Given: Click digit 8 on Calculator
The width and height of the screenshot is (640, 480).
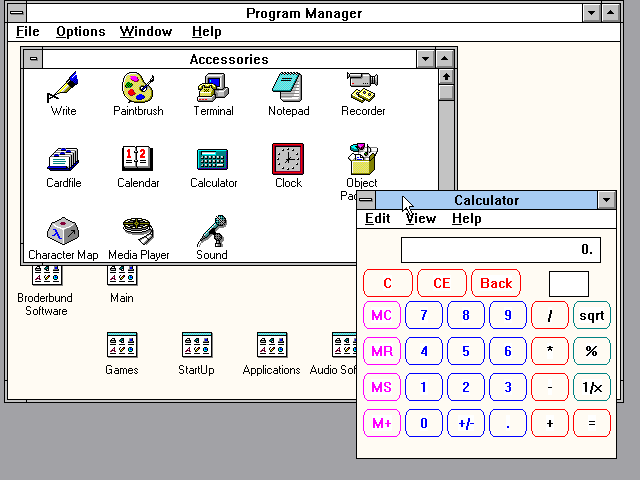Looking at the screenshot, I should [466, 315].
